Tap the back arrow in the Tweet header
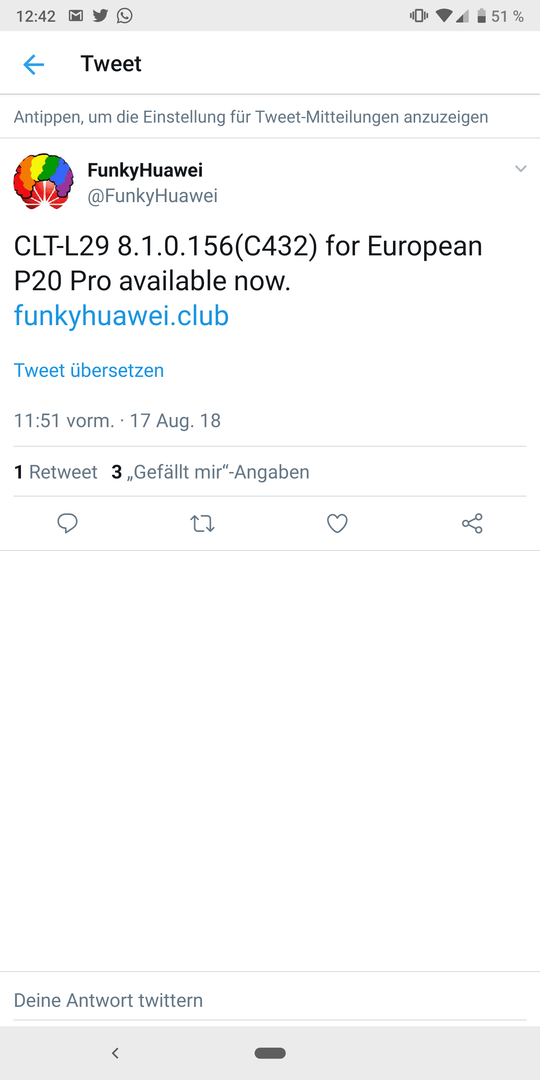The width and height of the screenshot is (540, 1080). (33, 64)
